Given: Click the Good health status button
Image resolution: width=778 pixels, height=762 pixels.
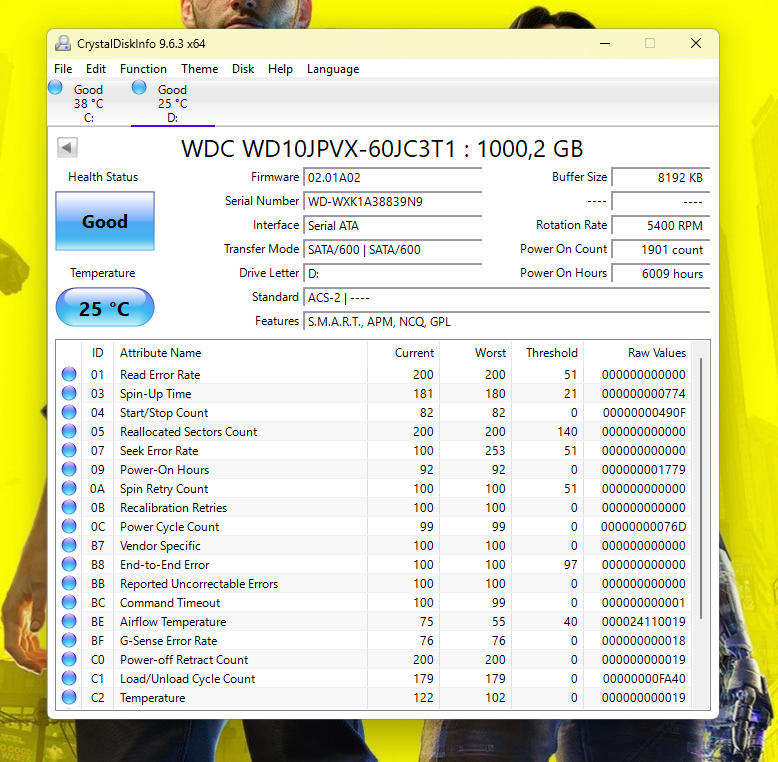Looking at the screenshot, I should 105,221.
